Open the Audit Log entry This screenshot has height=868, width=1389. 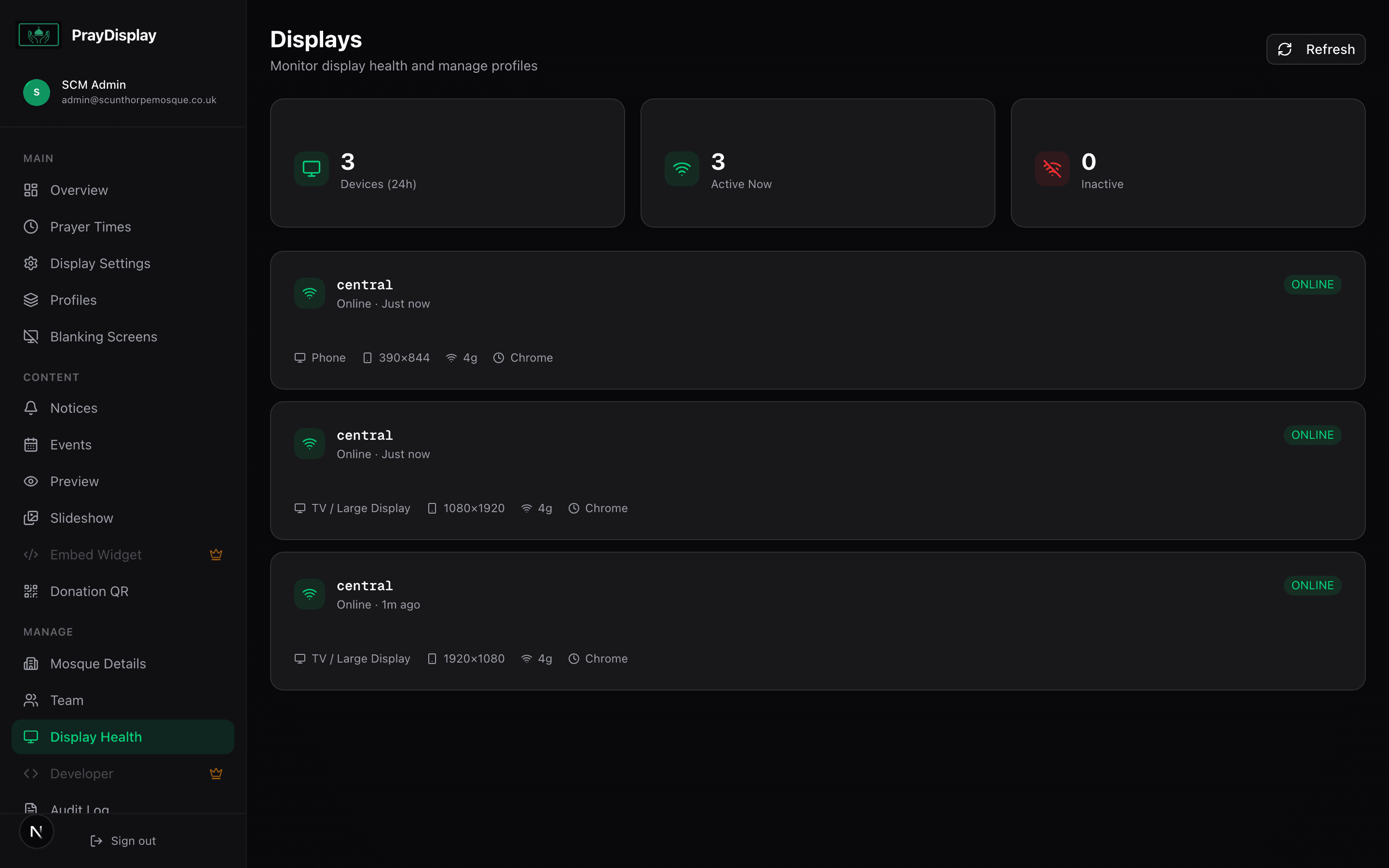[79, 808]
